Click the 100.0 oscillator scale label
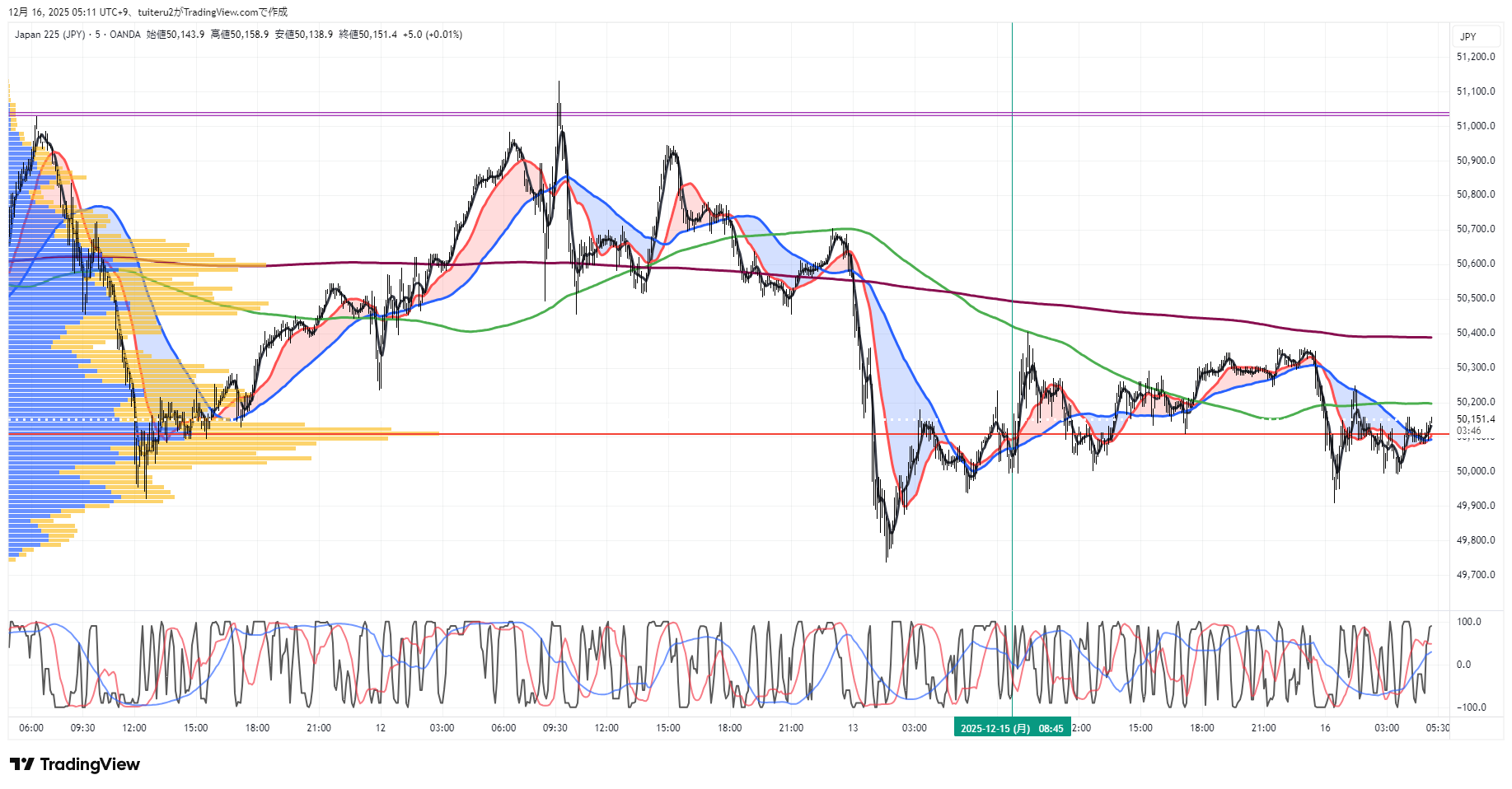Image resolution: width=1512 pixels, height=789 pixels. tap(1468, 622)
